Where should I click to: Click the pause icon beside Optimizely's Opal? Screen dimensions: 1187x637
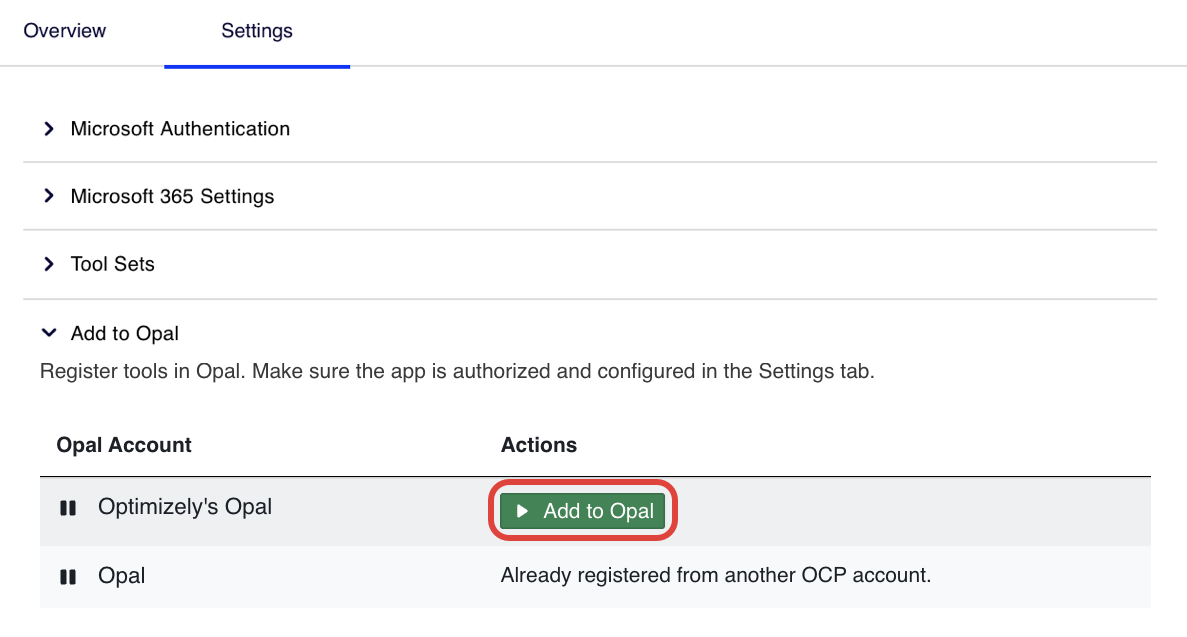[x=68, y=508]
